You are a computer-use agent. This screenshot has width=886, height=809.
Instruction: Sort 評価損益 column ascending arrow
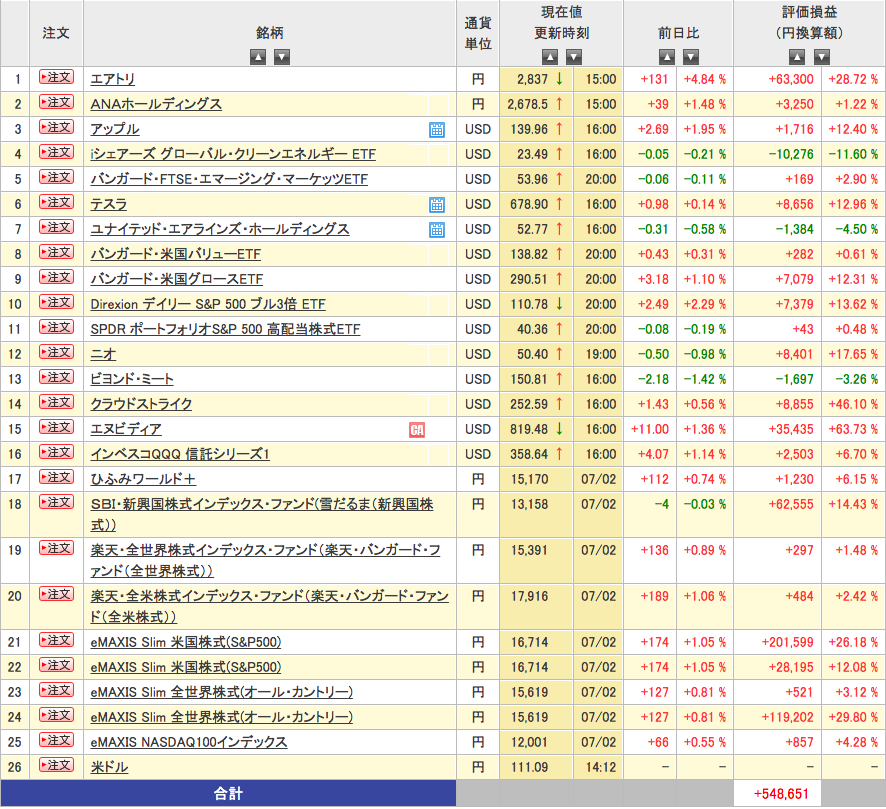(x=797, y=57)
